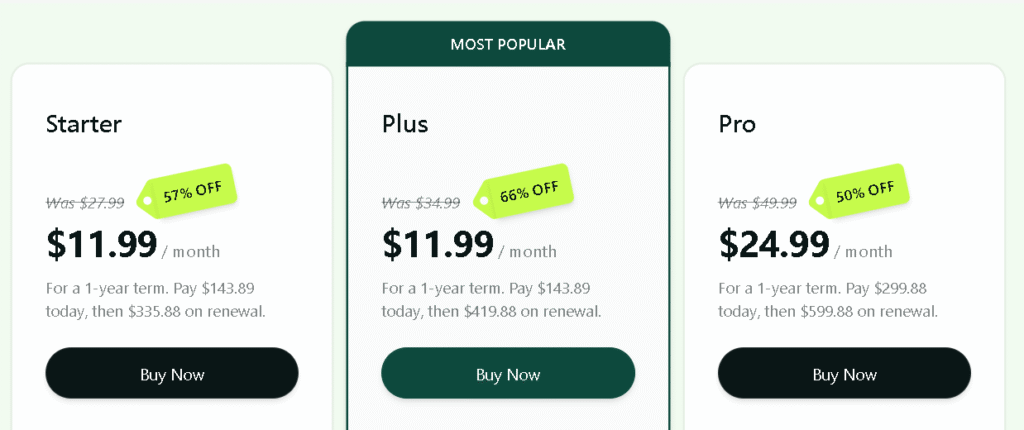Click the 50% OFF discount tag

point(859,191)
